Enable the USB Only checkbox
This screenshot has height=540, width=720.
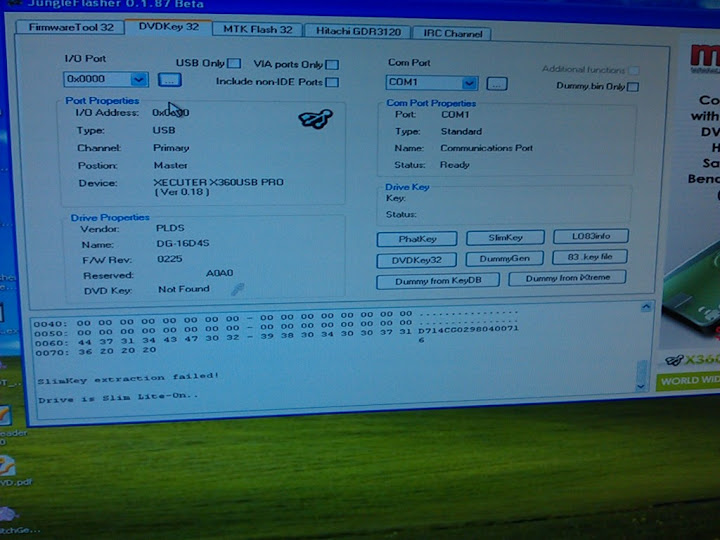(x=234, y=63)
